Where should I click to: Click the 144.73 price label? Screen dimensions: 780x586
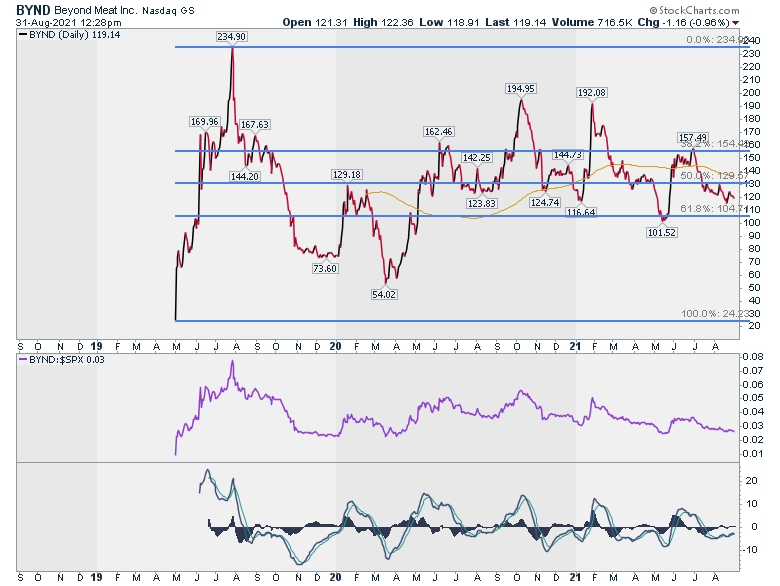568,155
